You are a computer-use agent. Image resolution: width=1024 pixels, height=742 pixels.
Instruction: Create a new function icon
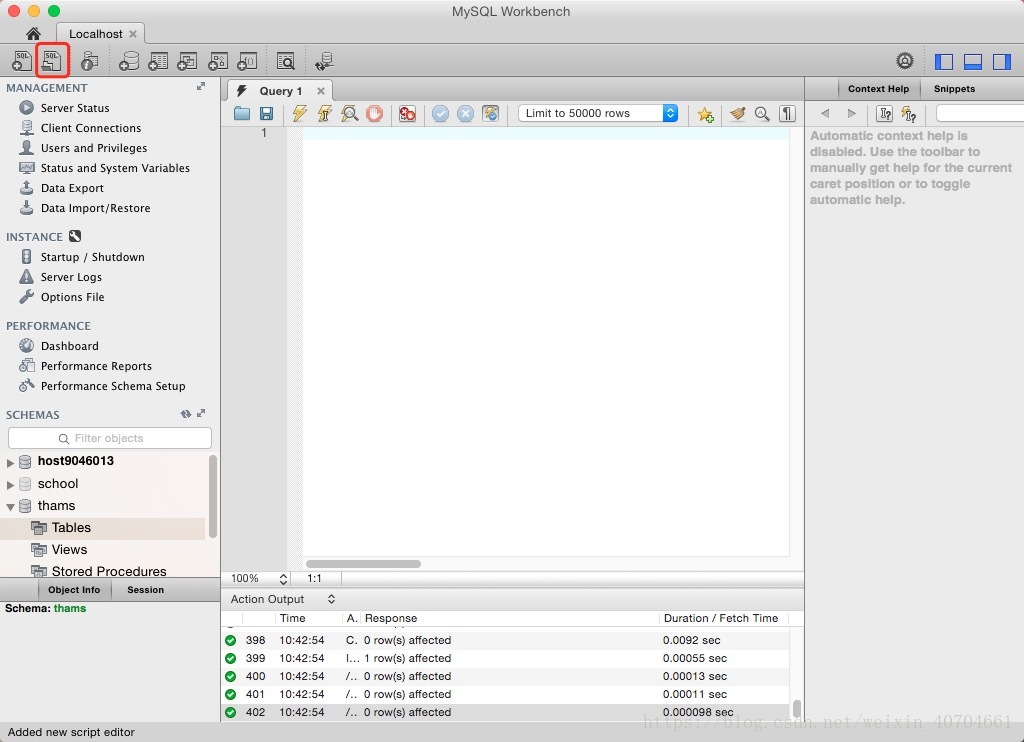(x=247, y=61)
